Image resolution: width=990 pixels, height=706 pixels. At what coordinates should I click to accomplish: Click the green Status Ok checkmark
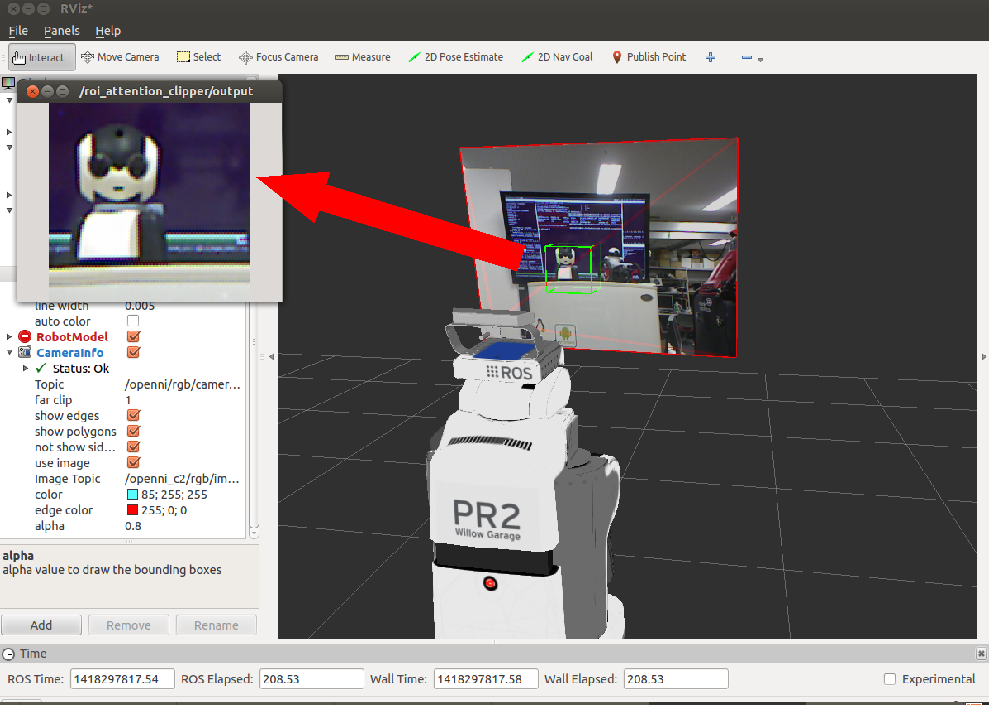click(x=41, y=368)
